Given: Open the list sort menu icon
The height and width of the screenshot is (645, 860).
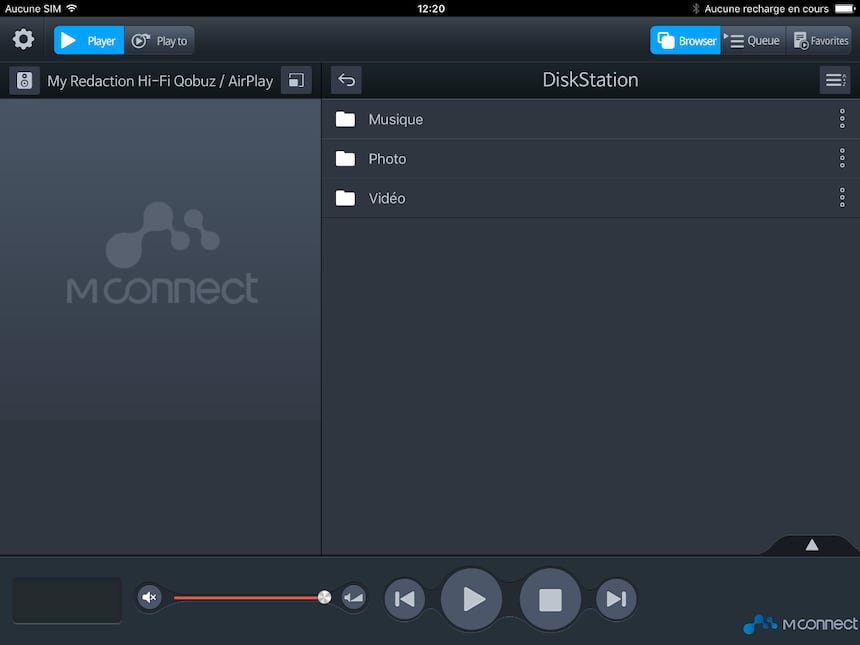Looking at the screenshot, I should click(x=835, y=80).
